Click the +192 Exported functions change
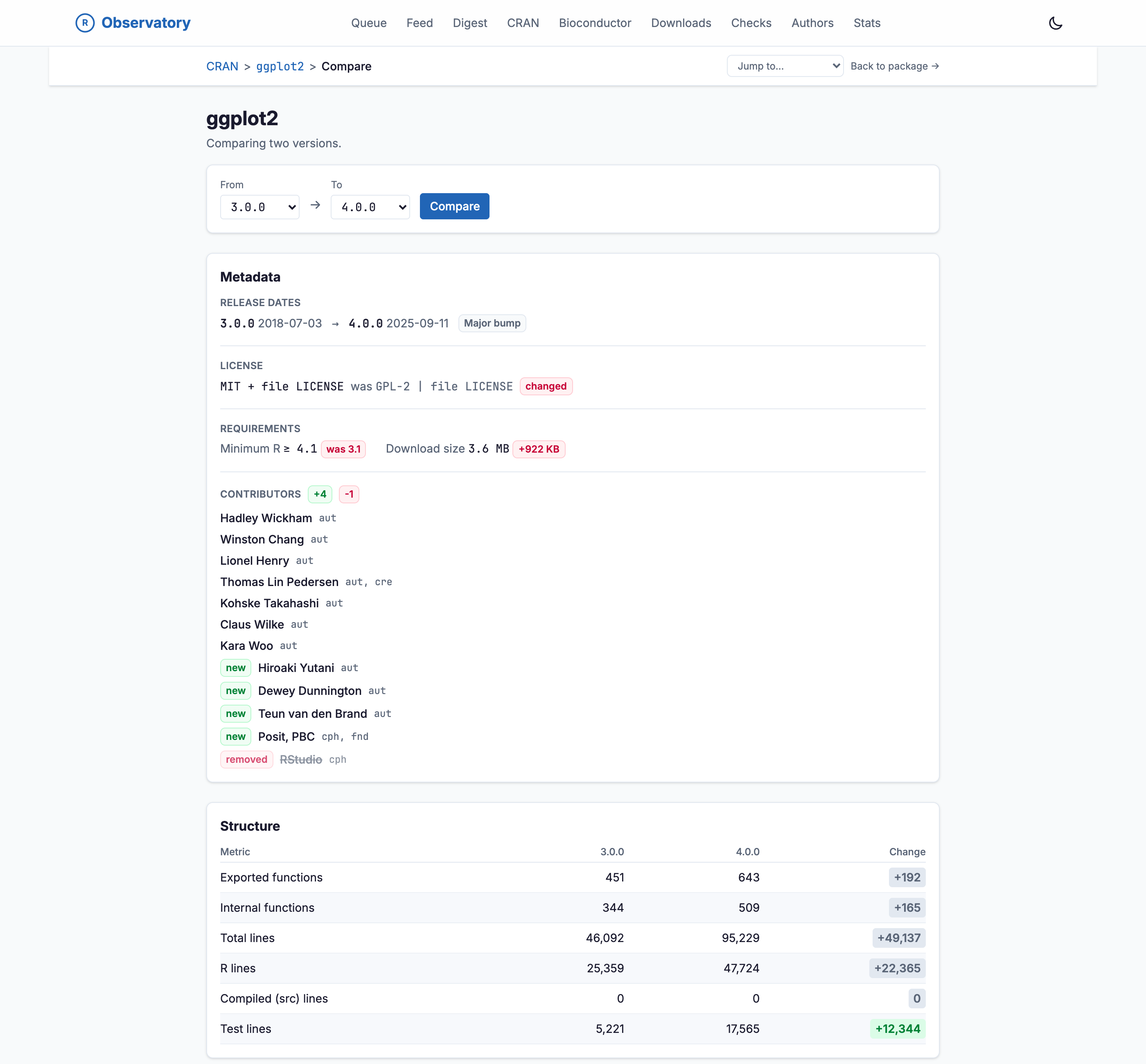The height and width of the screenshot is (1064, 1146). coord(907,877)
